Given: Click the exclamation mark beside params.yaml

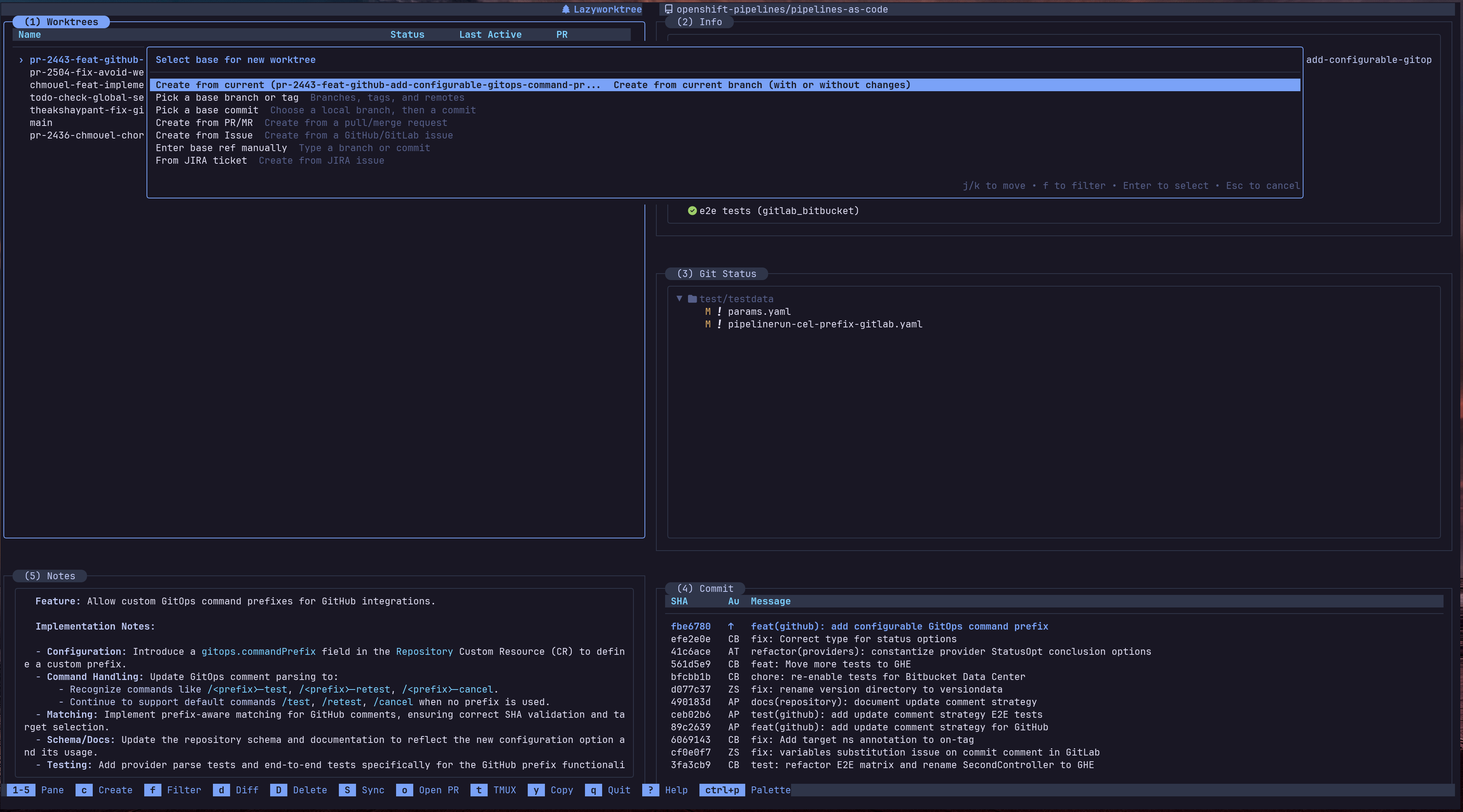Looking at the screenshot, I should 719,311.
